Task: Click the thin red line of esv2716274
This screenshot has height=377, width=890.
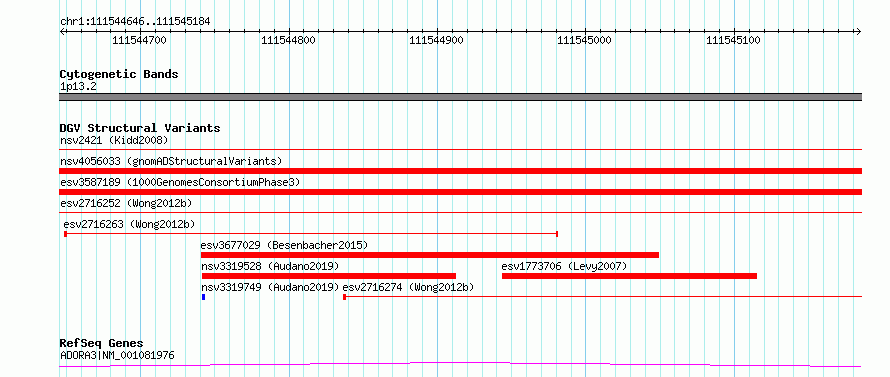Action: tap(602, 296)
